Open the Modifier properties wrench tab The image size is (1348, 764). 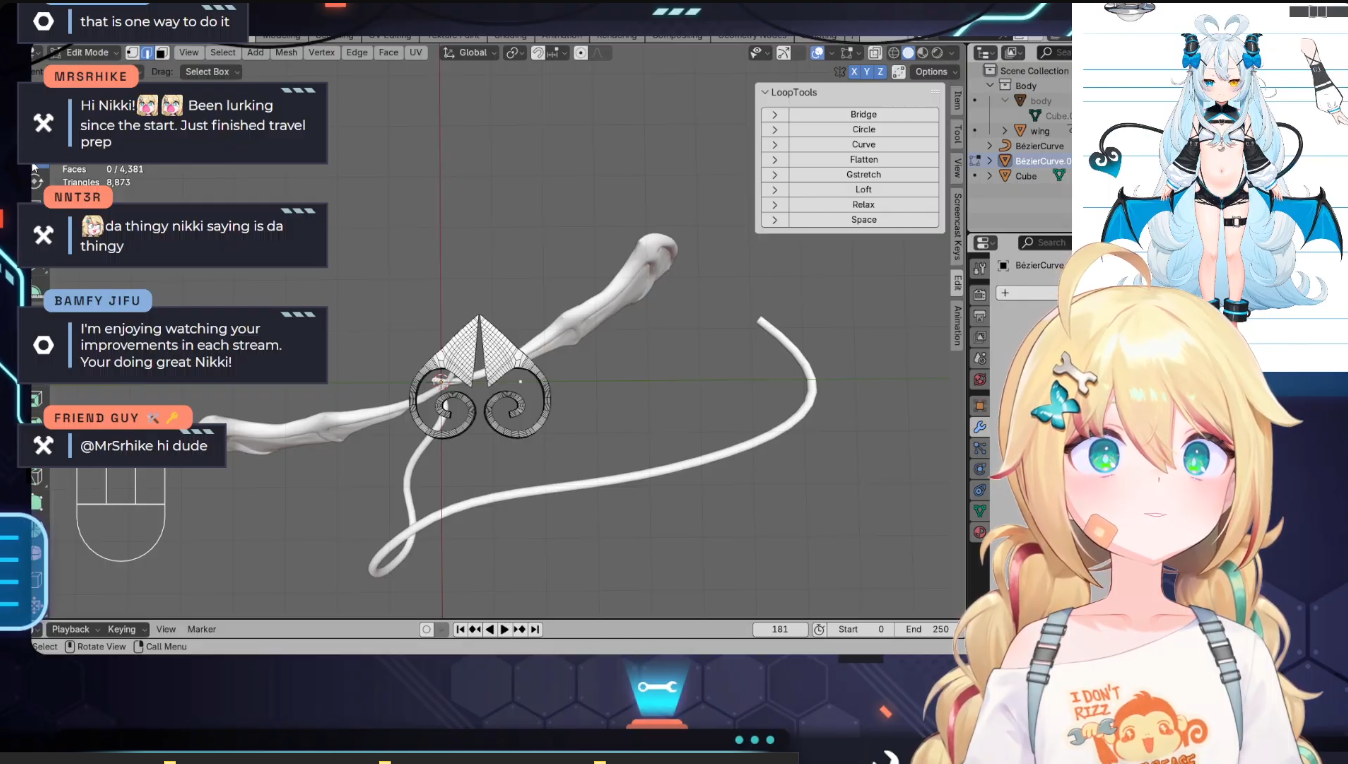[980, 427]
